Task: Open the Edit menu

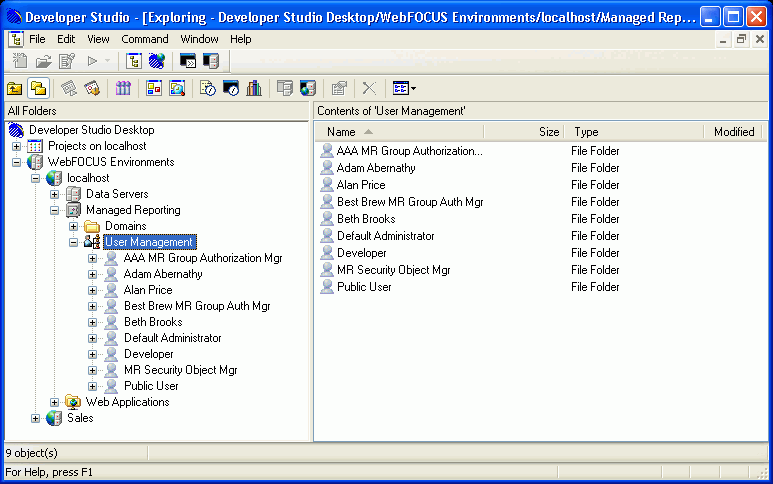Action: pyautogui.click(x=66, y=39)
